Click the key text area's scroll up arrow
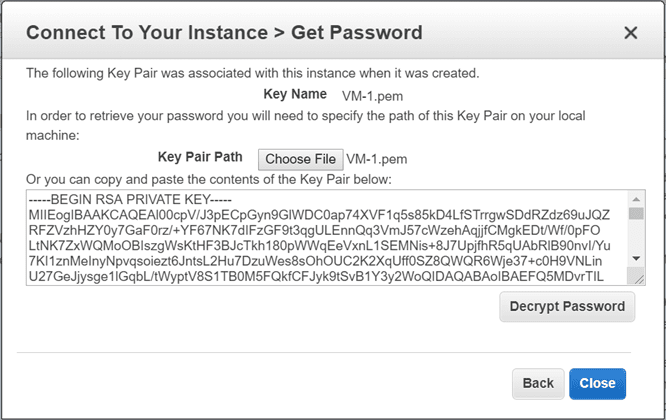Viewport: 666px width, 420px height. coord(637,198)
